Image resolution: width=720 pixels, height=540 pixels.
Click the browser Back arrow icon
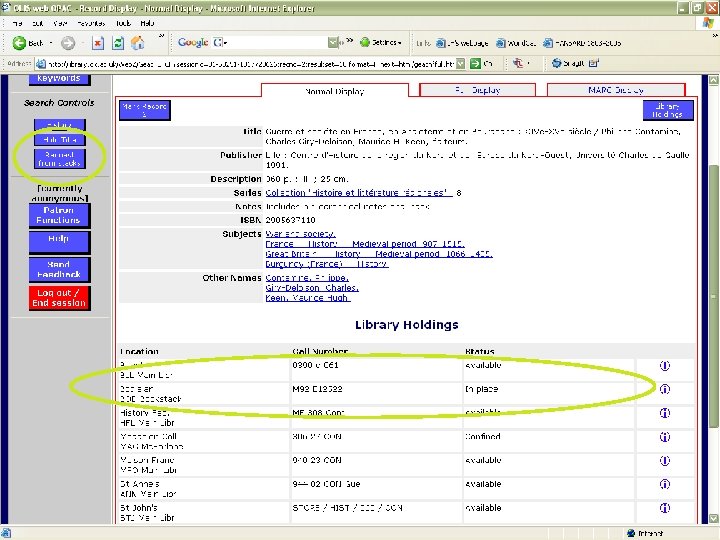point(18,43)
